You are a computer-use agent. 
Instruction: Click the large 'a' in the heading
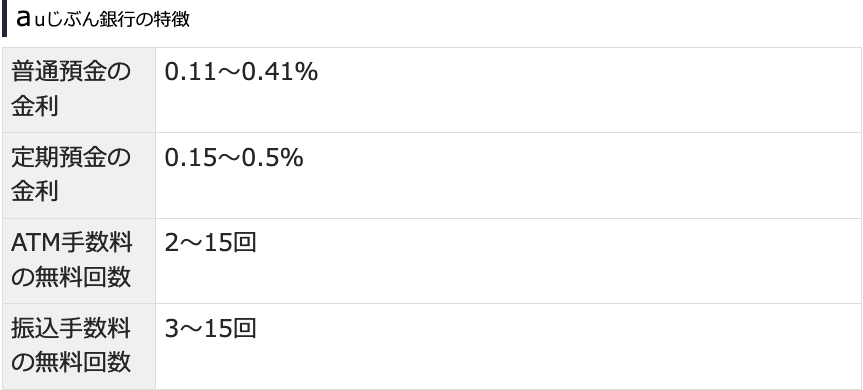[x=24, y=19]
